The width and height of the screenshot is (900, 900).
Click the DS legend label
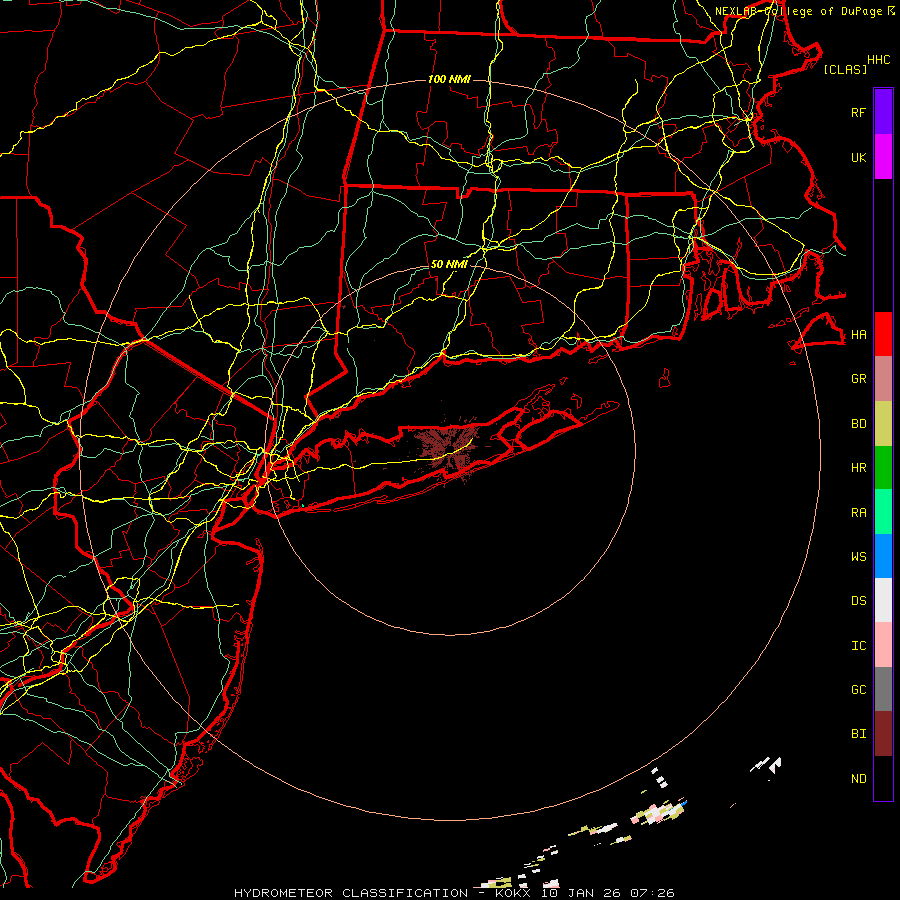858,601
